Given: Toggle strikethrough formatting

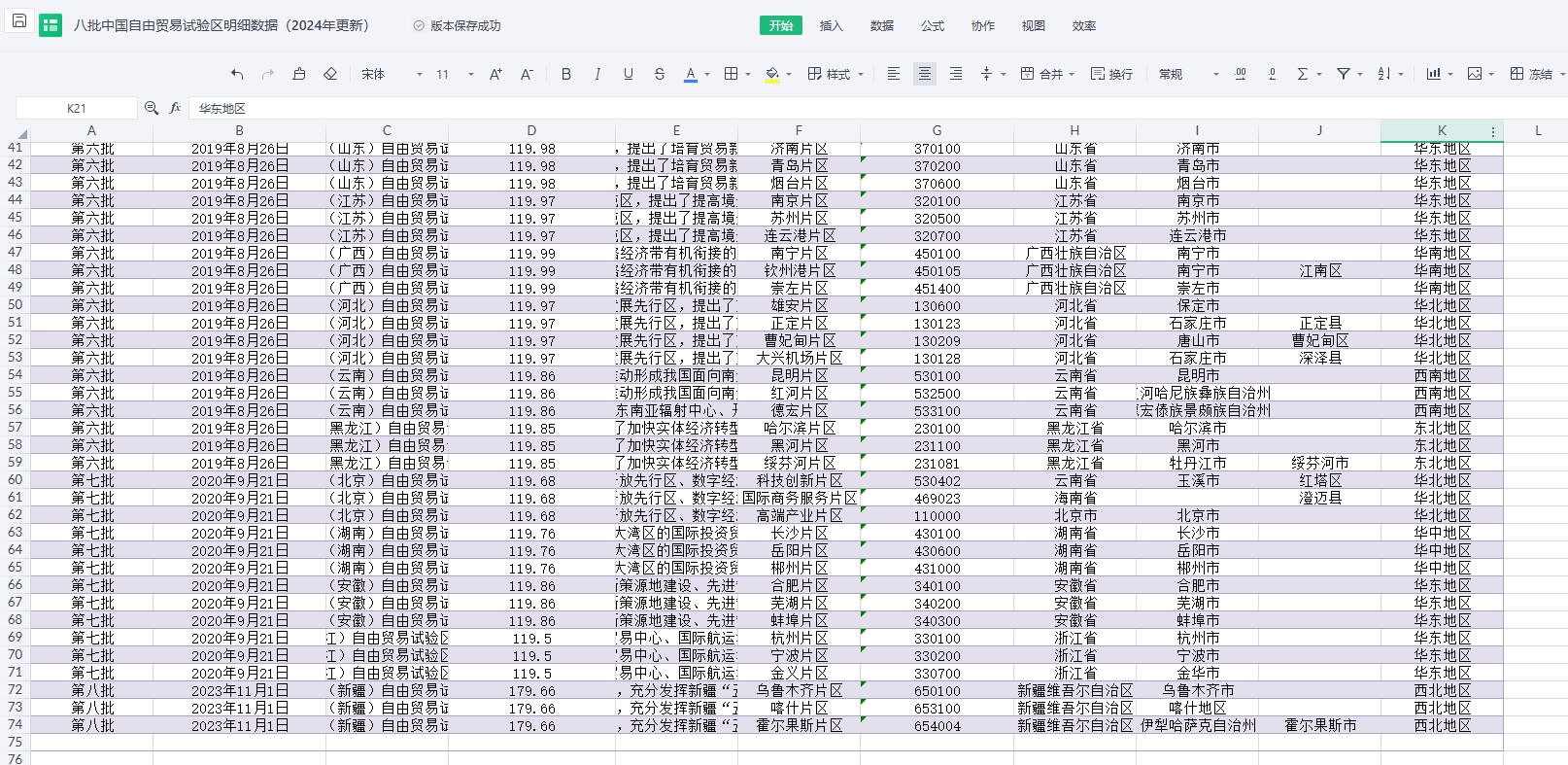Looking at the screenshot, I should point(660,74).
